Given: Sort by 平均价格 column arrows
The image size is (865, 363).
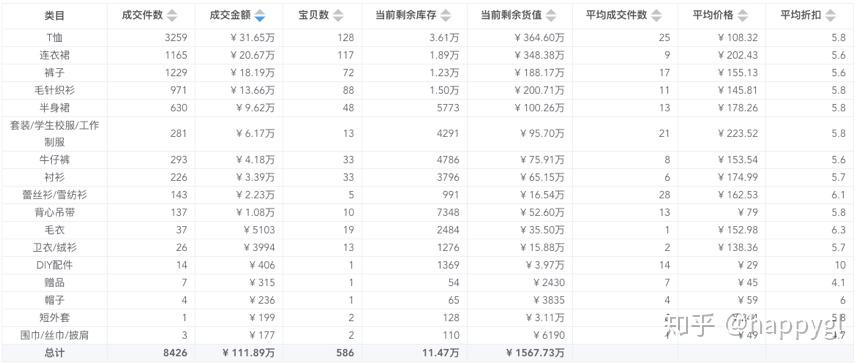Looking at the screenshot, I should 743,15.
